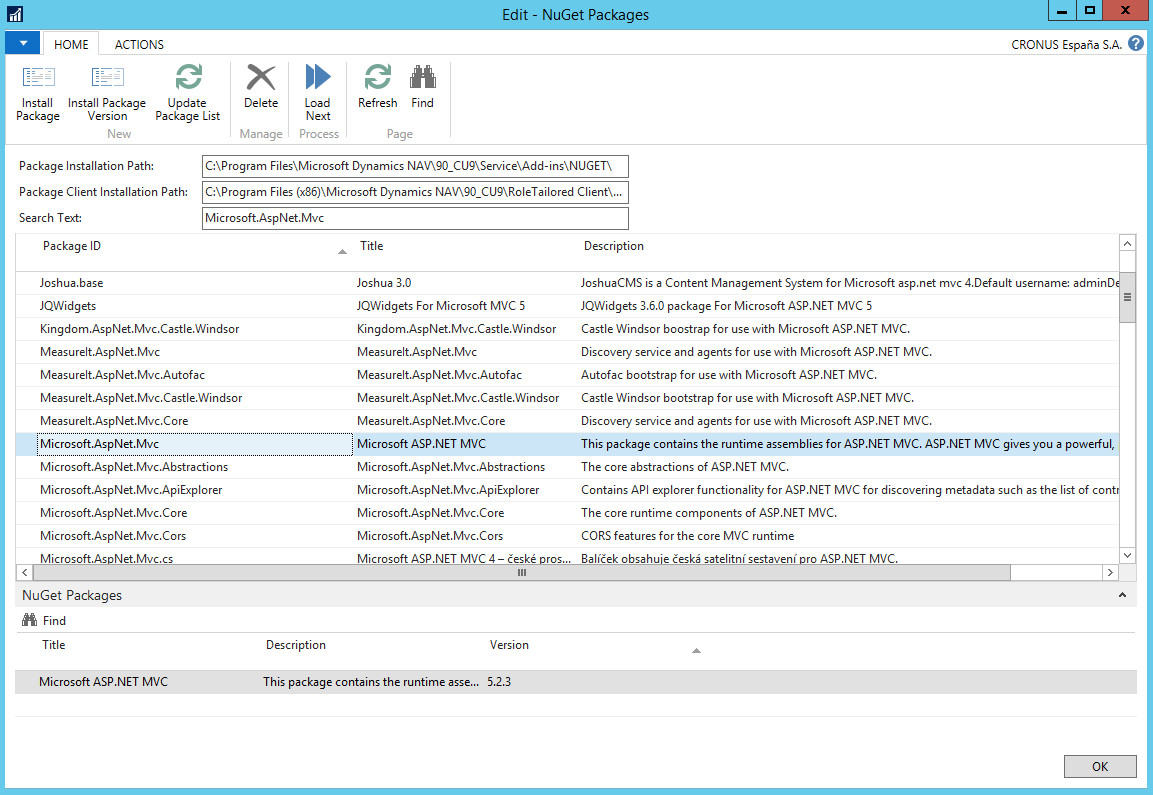Click the vertical scrollbar thumb

pos(1127,297)
